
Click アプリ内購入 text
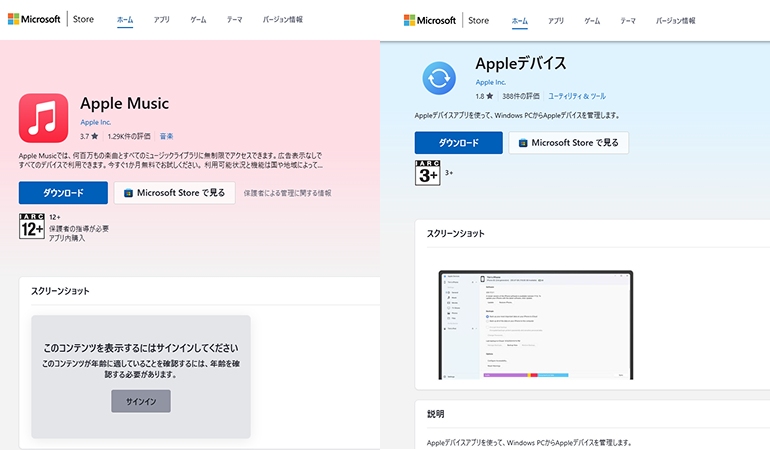(x=67, y=238)
